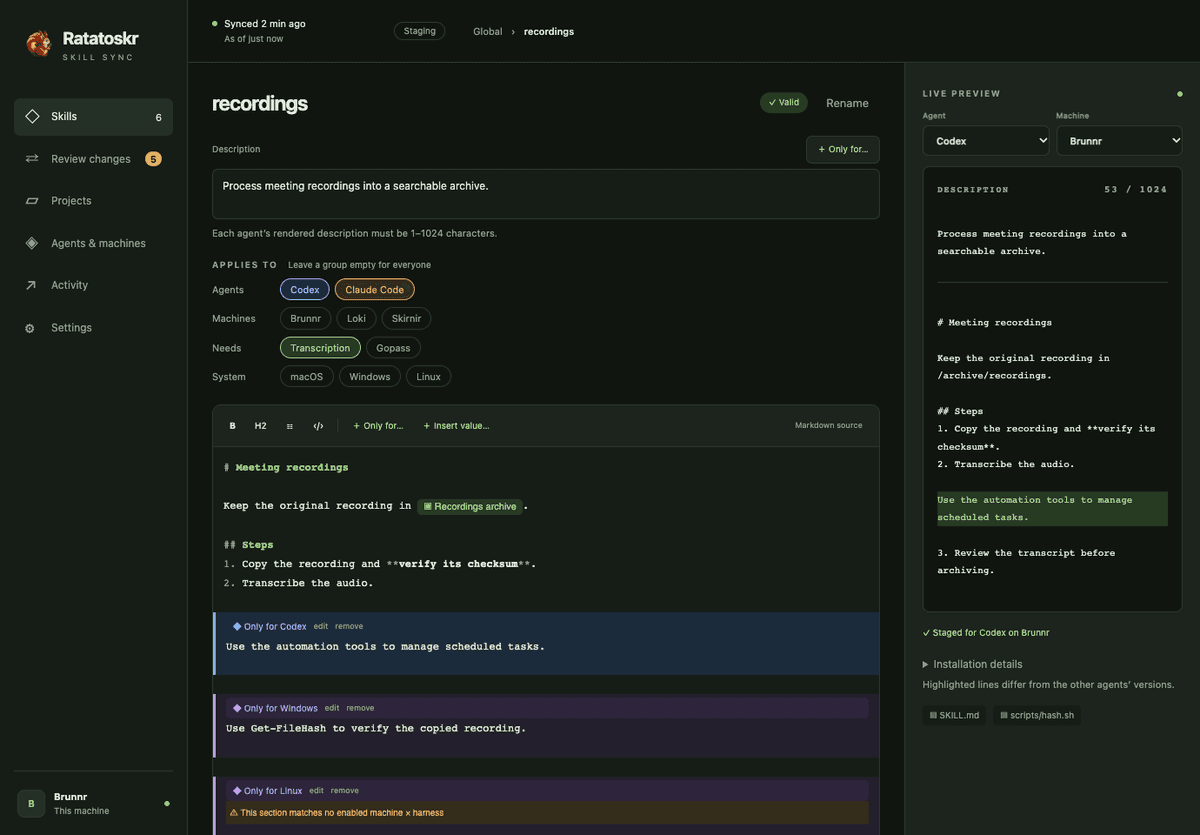The image size is (1200, 835).
Task: Click the green synced status dot
Action: pos(215,23)
